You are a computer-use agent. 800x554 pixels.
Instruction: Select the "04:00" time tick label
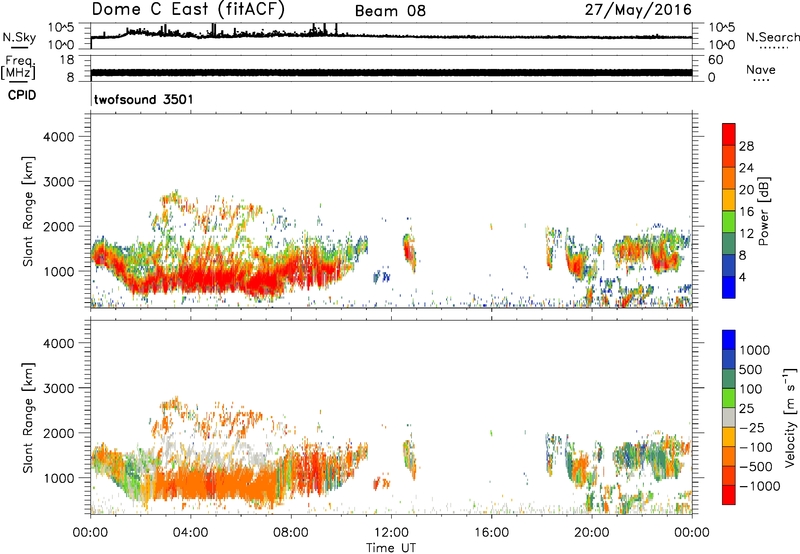tap(191, 533)
